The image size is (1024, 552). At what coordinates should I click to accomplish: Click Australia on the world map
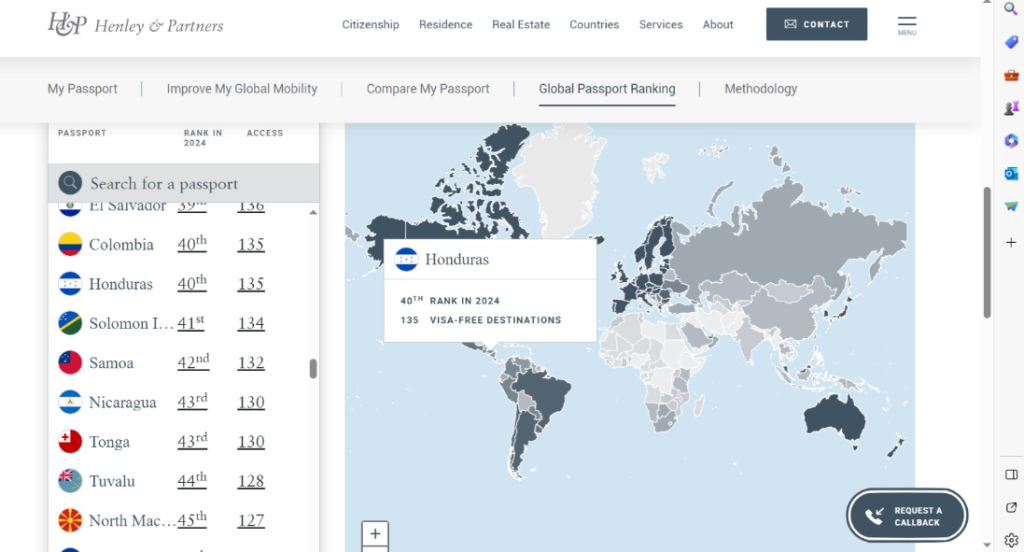[835, 417]
